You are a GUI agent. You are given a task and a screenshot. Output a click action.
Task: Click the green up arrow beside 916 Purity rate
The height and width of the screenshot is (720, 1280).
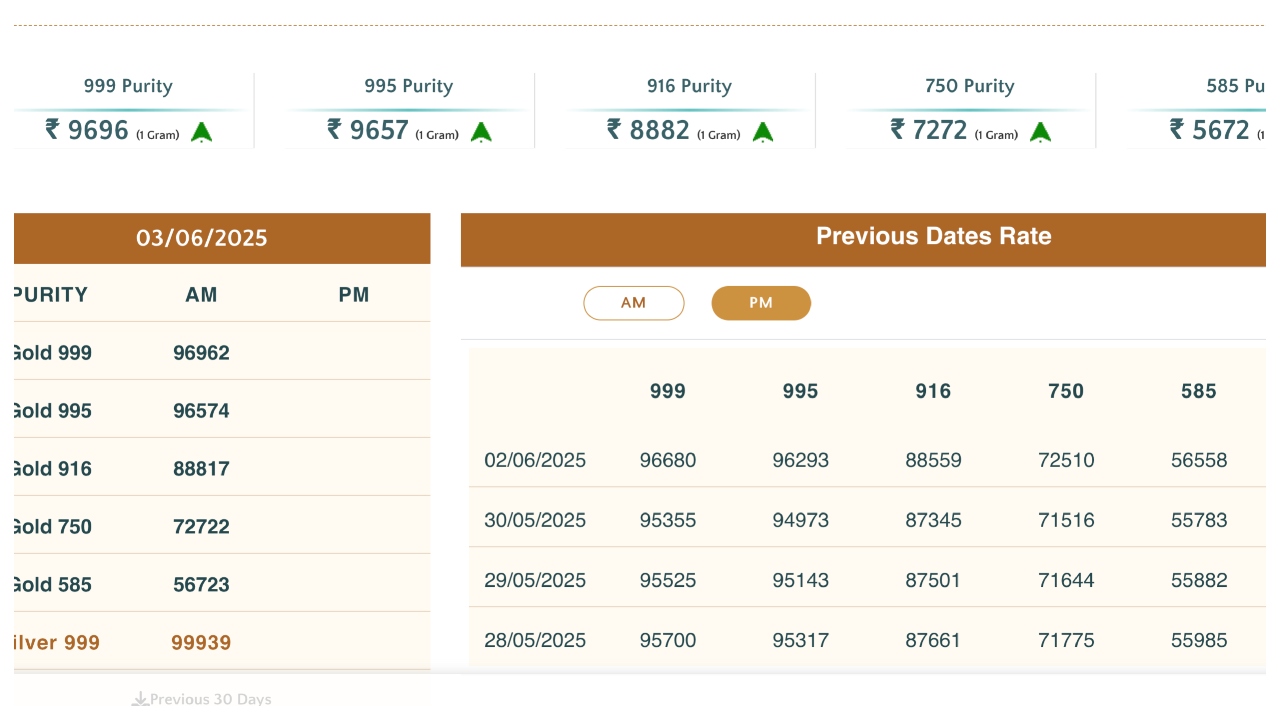point(763,131)
